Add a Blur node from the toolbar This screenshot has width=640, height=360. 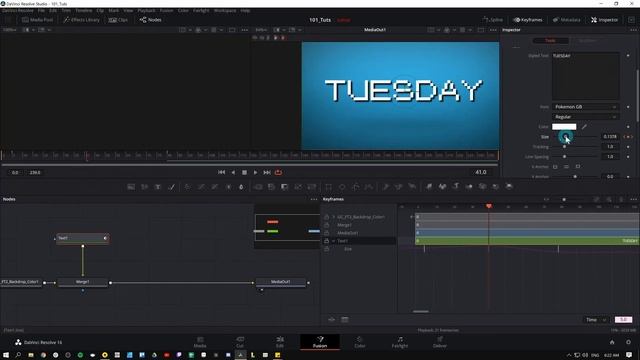coord(241,187)
